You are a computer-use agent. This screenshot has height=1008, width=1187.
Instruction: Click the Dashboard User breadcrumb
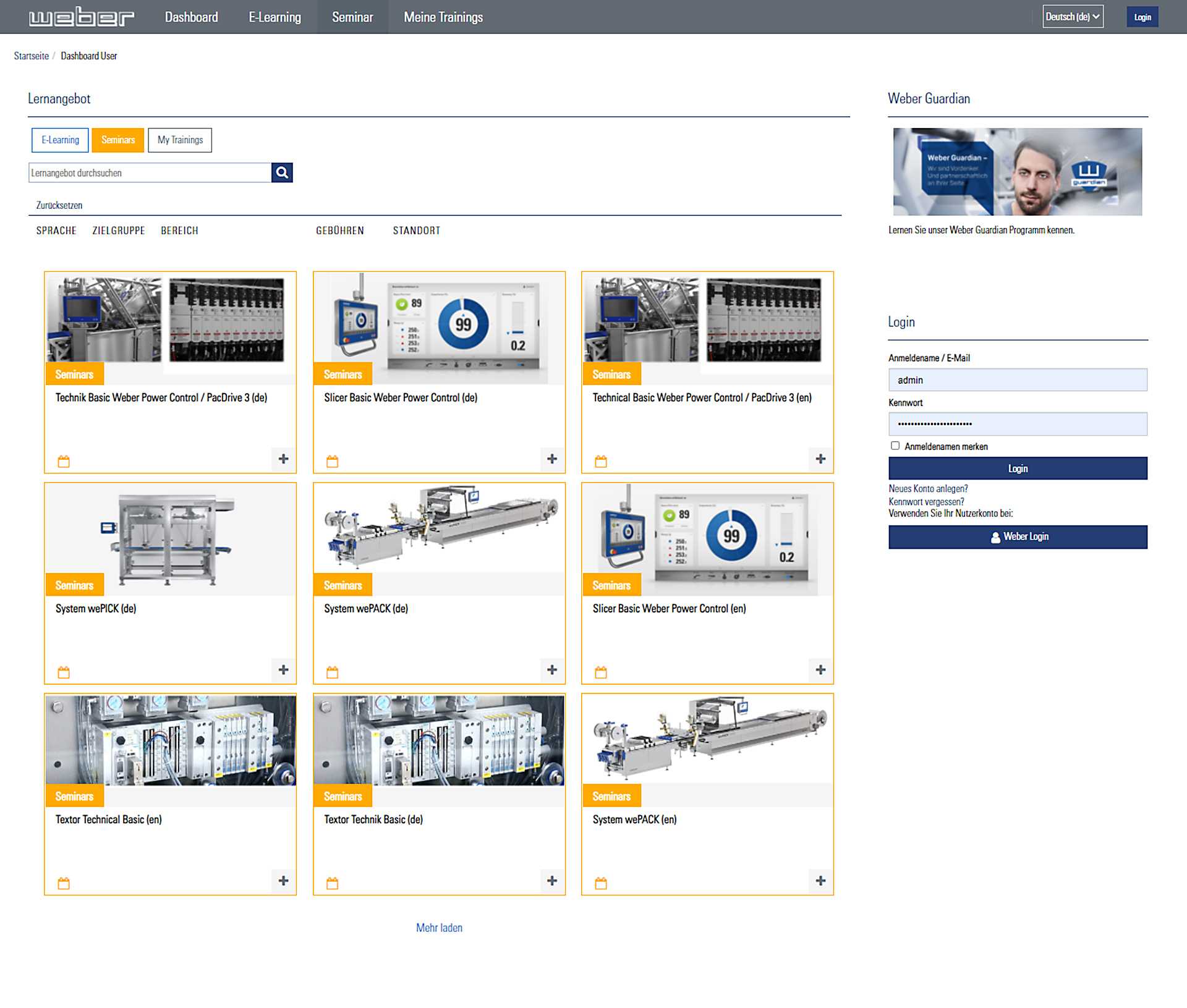coord(88,56)
